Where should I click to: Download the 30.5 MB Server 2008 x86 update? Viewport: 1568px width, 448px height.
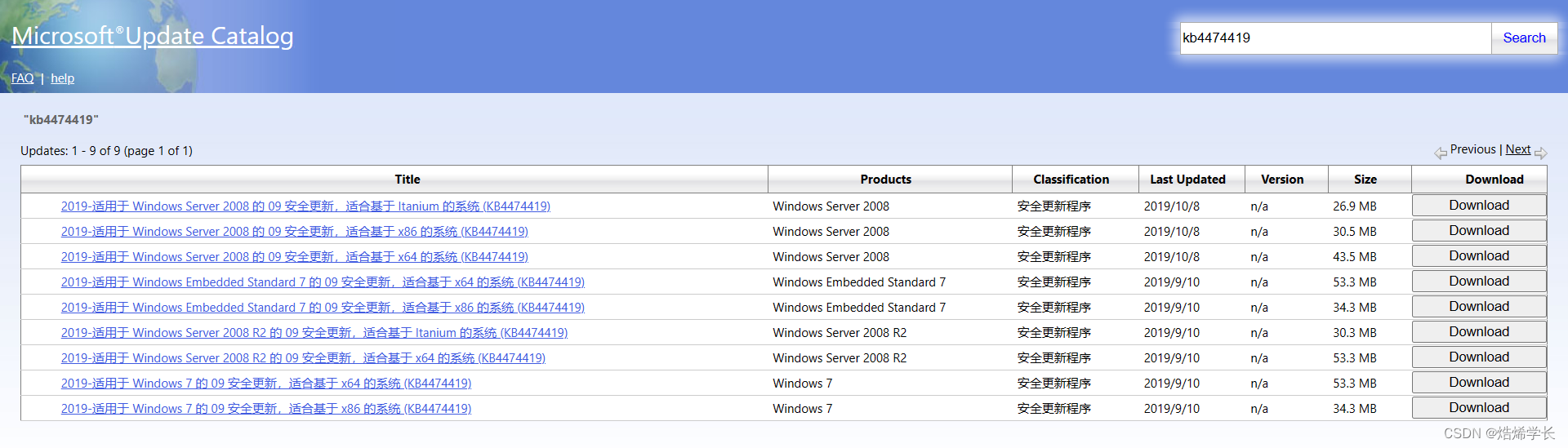point(1479,231)
